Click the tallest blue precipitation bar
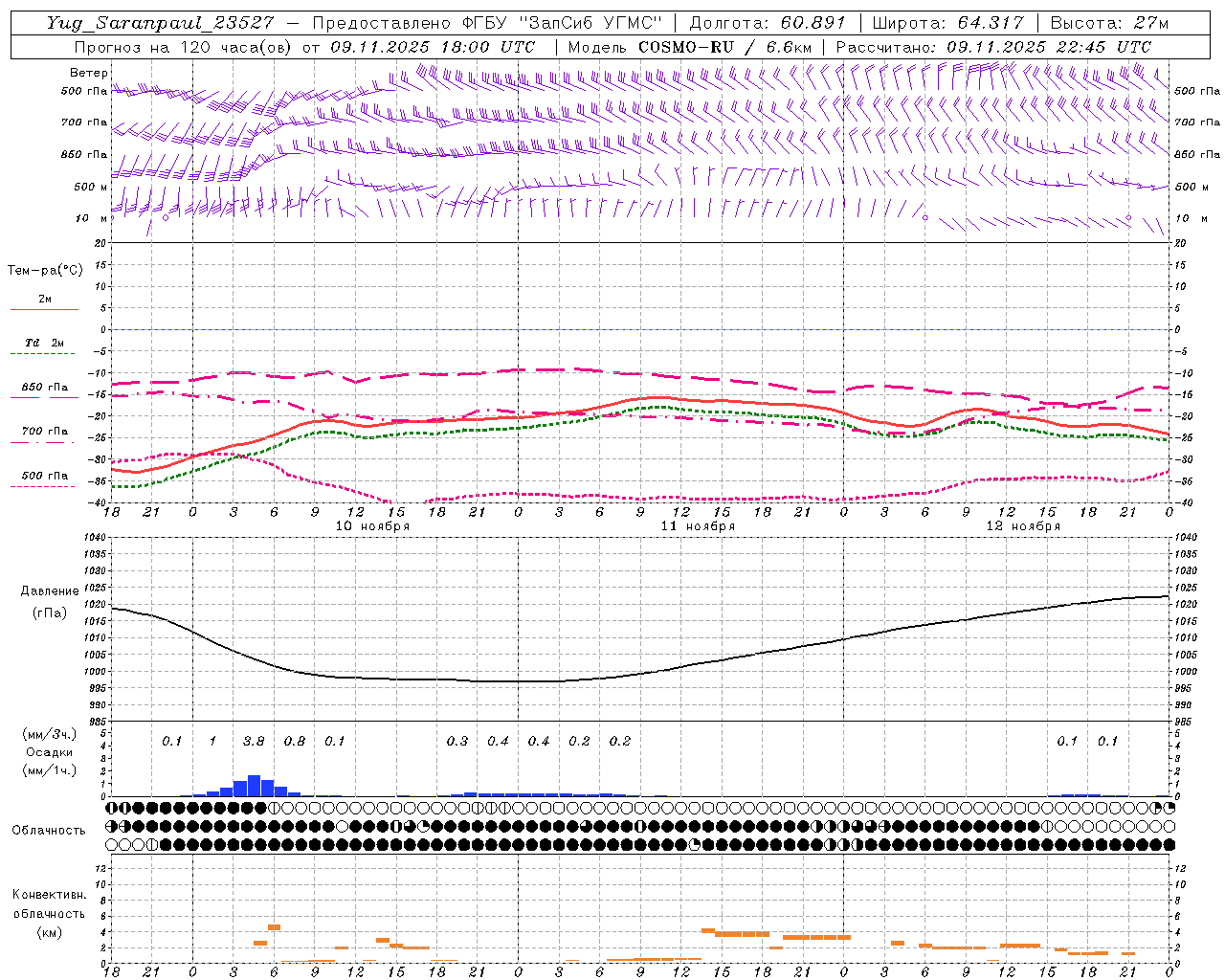Image resolution: width=1225 pixels, height=980 pixels. point(254,786)
